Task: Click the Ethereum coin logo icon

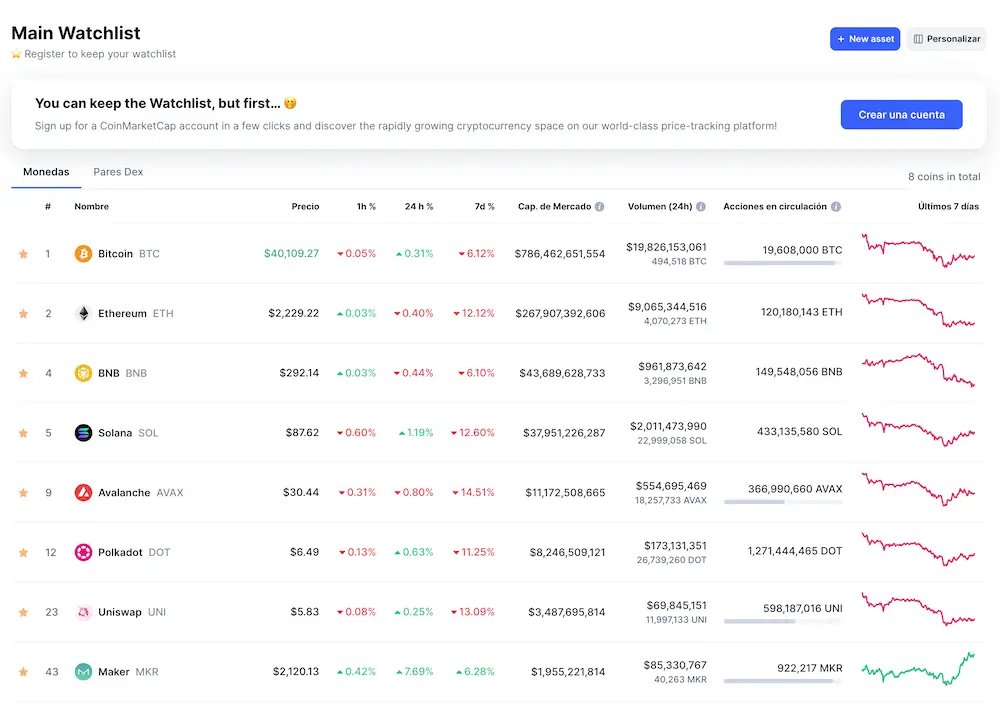Action: 83,313
